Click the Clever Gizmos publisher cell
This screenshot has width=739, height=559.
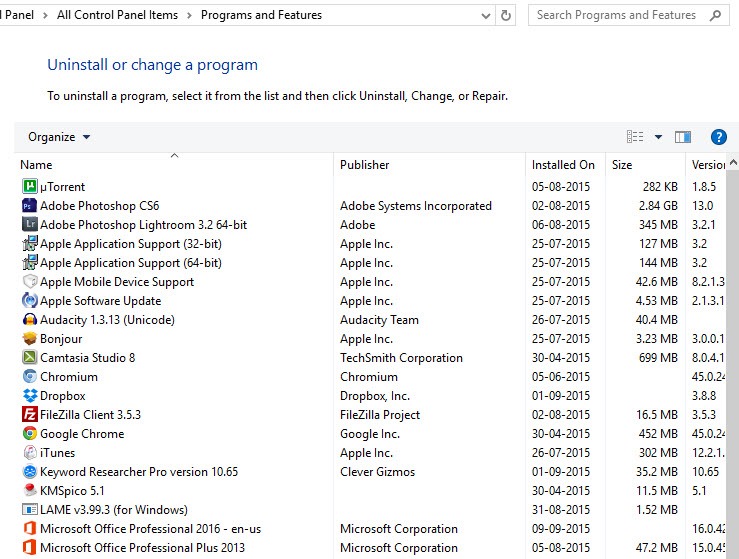(378, 471)
